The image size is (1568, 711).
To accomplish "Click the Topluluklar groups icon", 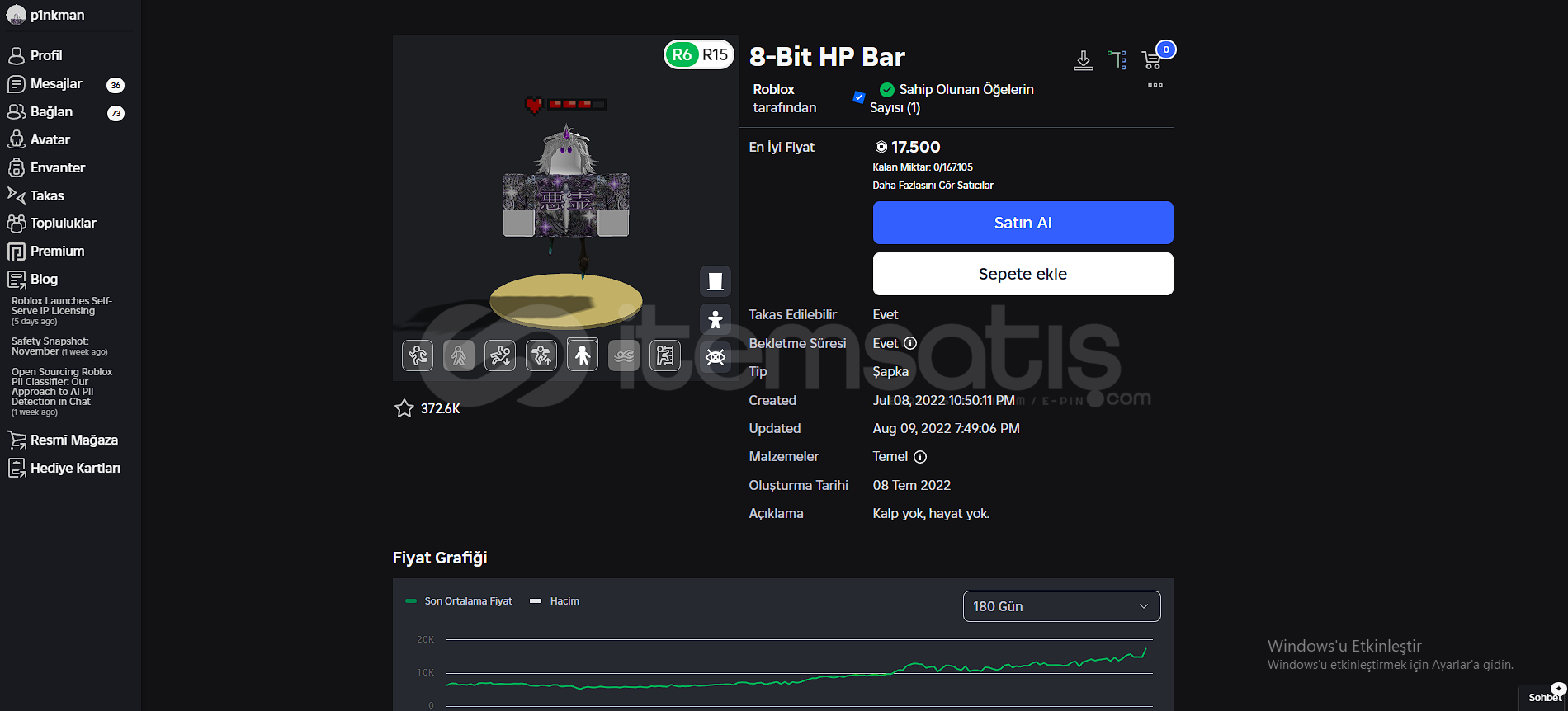I will [17, 223].
